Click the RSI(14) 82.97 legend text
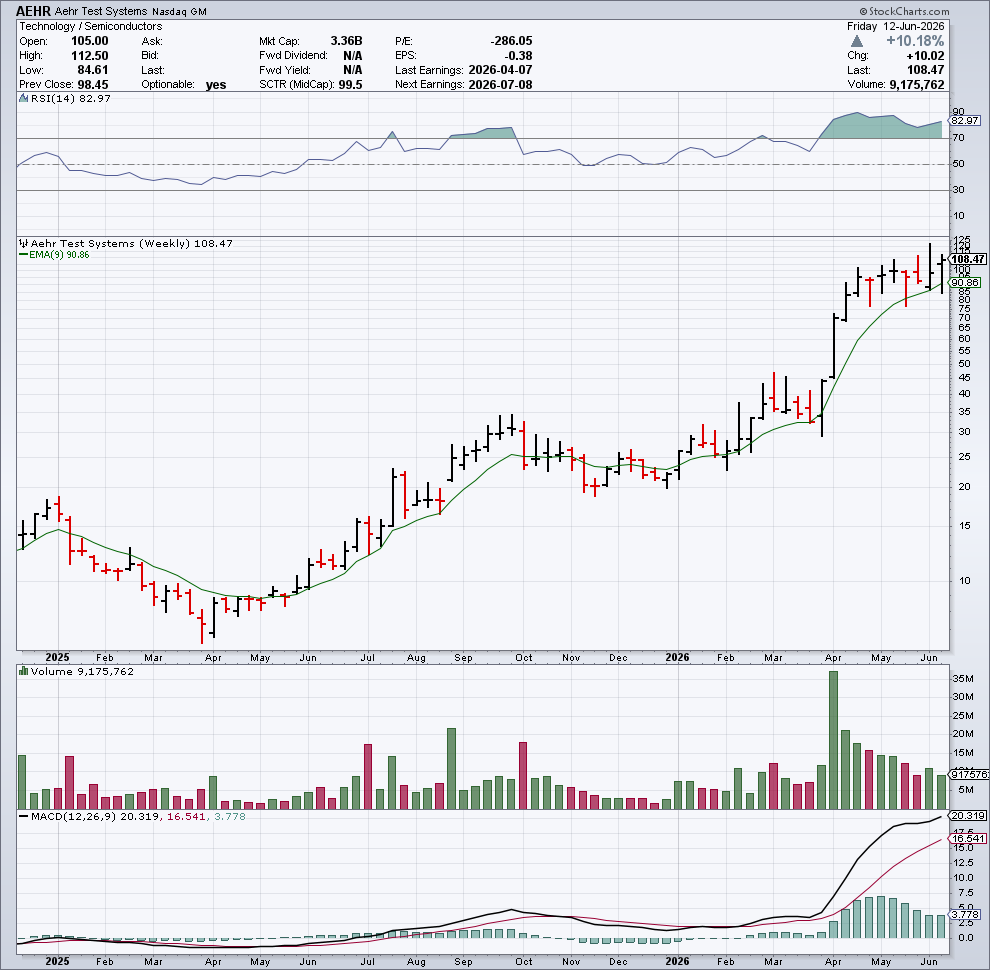This screenshot has width=990, height=970. 71,99
